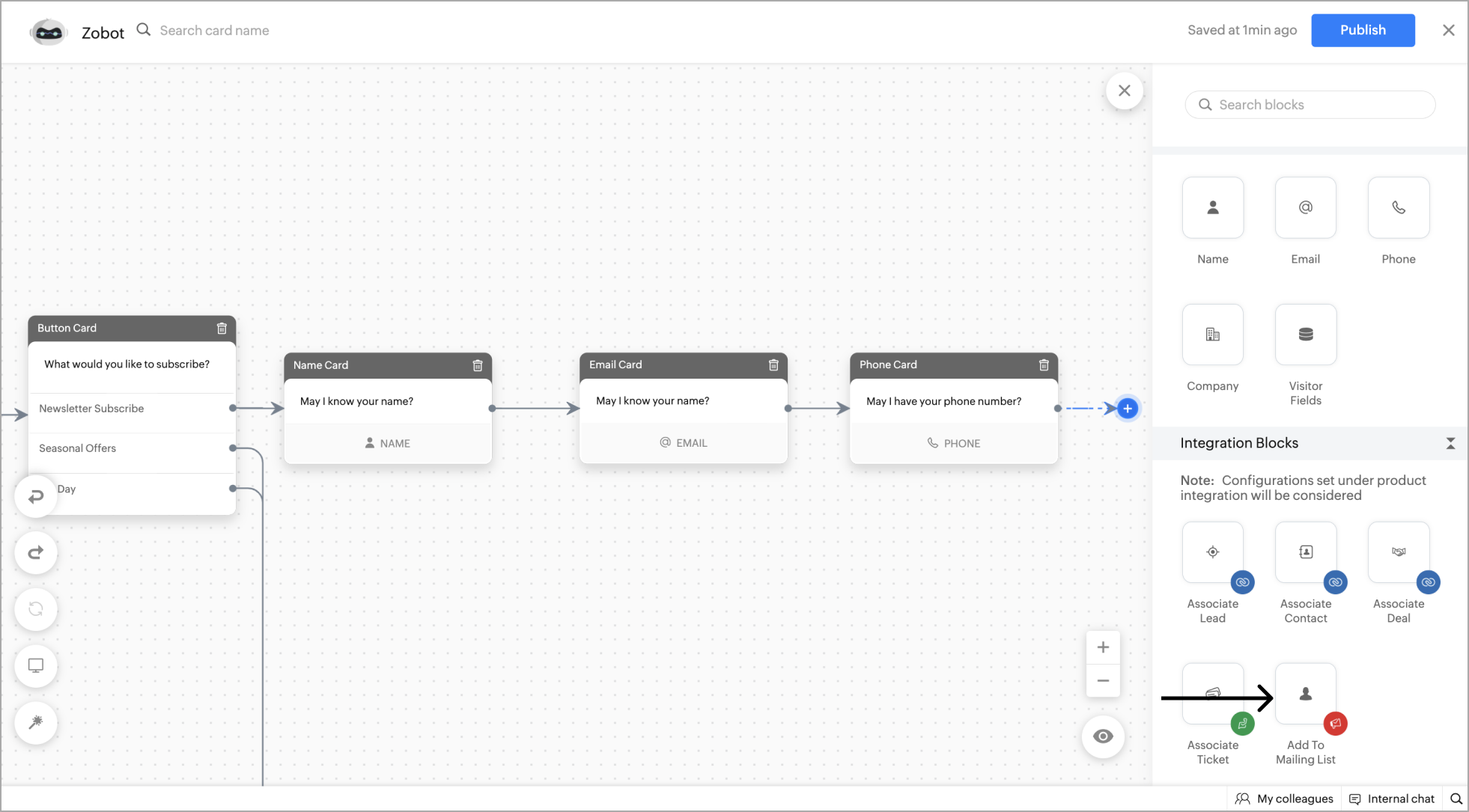1469x812 pixels.
Task: Click the zoom in control on the canvas
Action: click(1102, 647)
